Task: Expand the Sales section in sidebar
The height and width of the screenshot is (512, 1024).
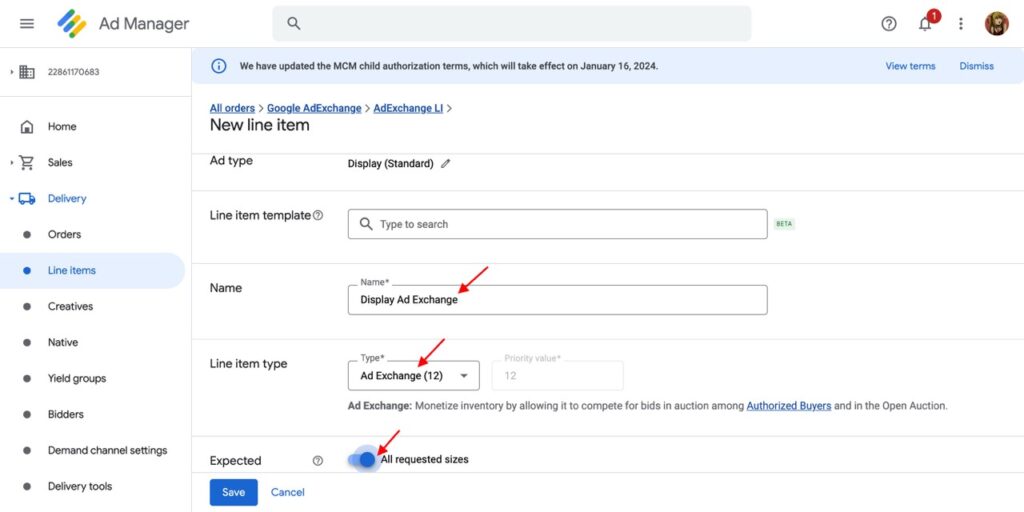Action: click(x=12, y=162)
